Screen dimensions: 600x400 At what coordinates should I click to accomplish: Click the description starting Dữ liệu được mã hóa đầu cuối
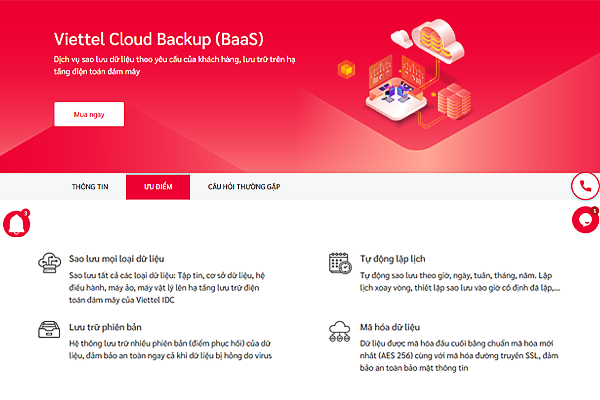tap(459, 356)
